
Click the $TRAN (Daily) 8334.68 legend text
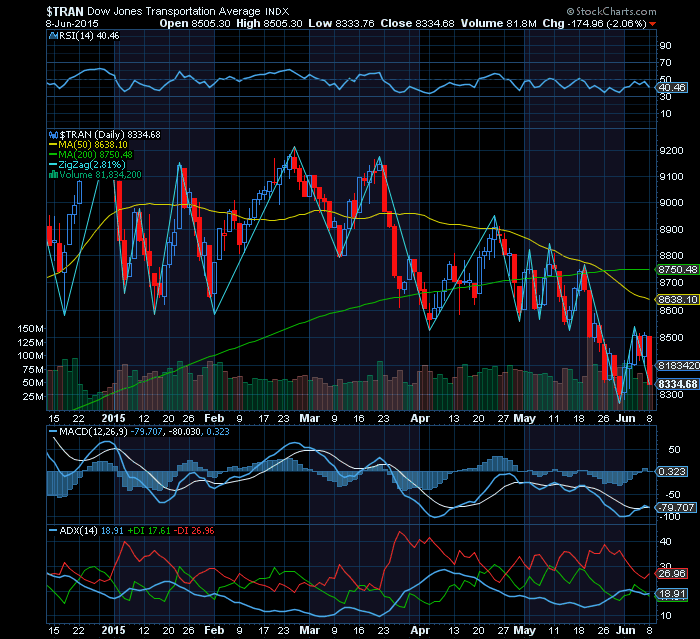[x=110, y=135]
